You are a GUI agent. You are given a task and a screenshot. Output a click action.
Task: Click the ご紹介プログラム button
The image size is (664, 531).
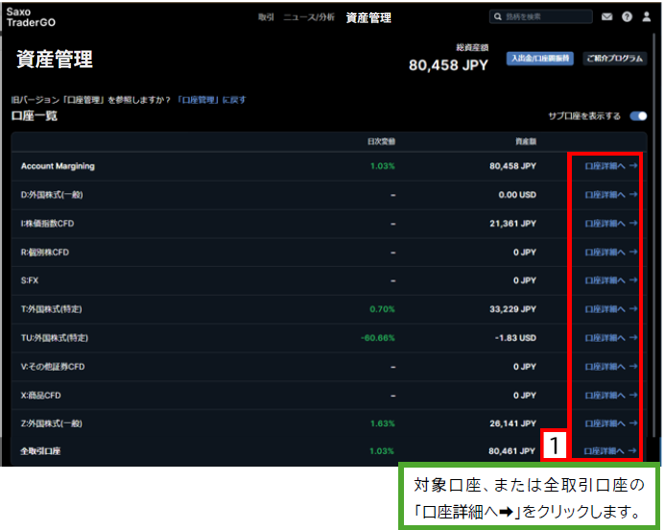614,58
